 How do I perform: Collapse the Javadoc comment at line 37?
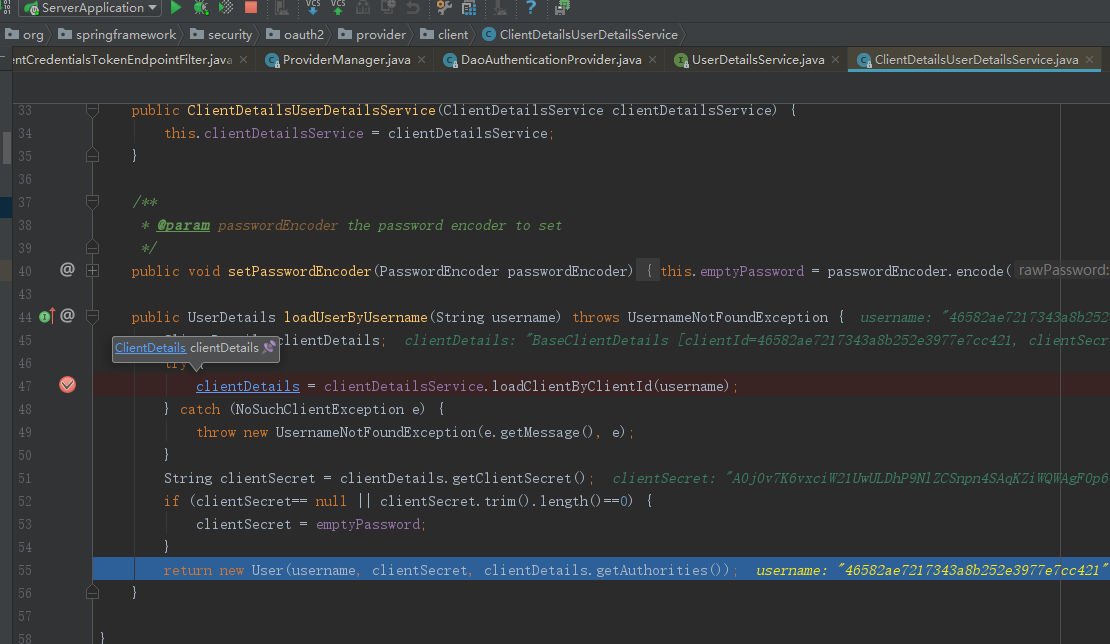click(x=92, y=202)
